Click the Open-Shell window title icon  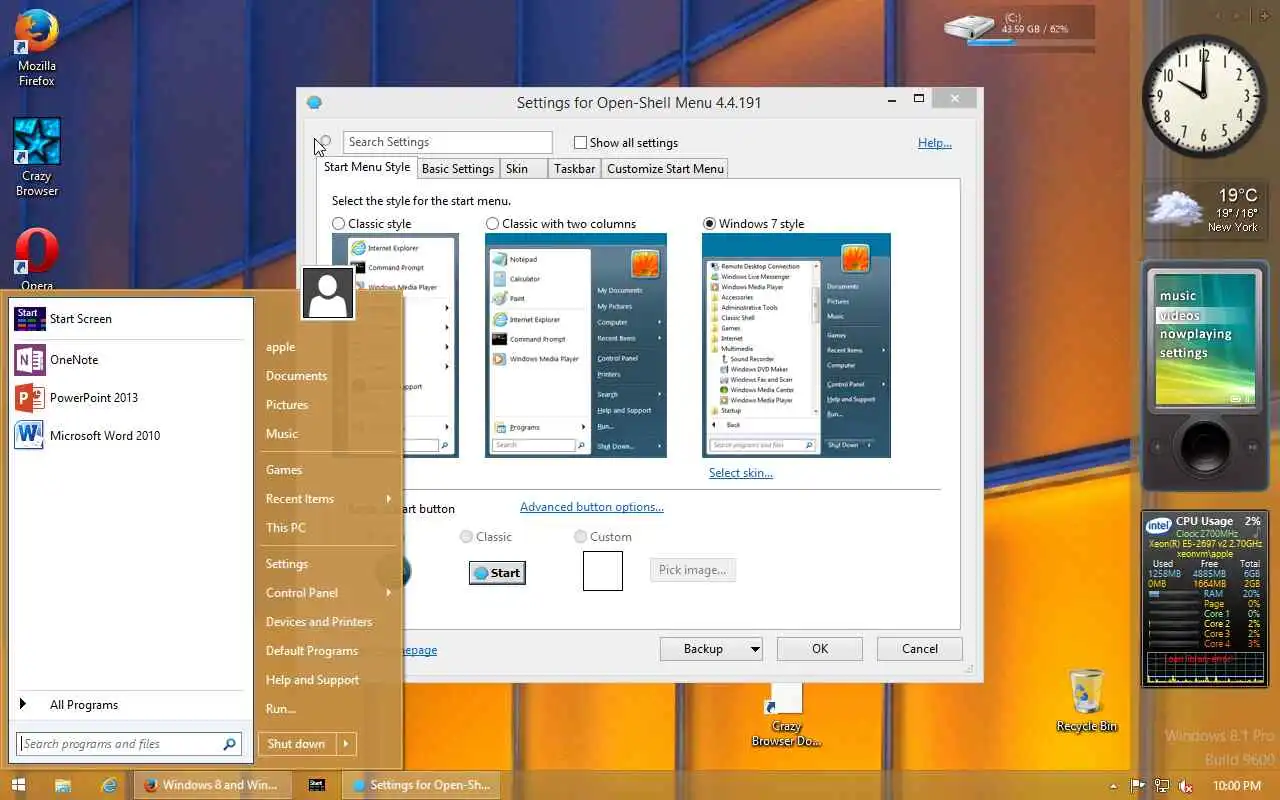click(x=314, y=102)
